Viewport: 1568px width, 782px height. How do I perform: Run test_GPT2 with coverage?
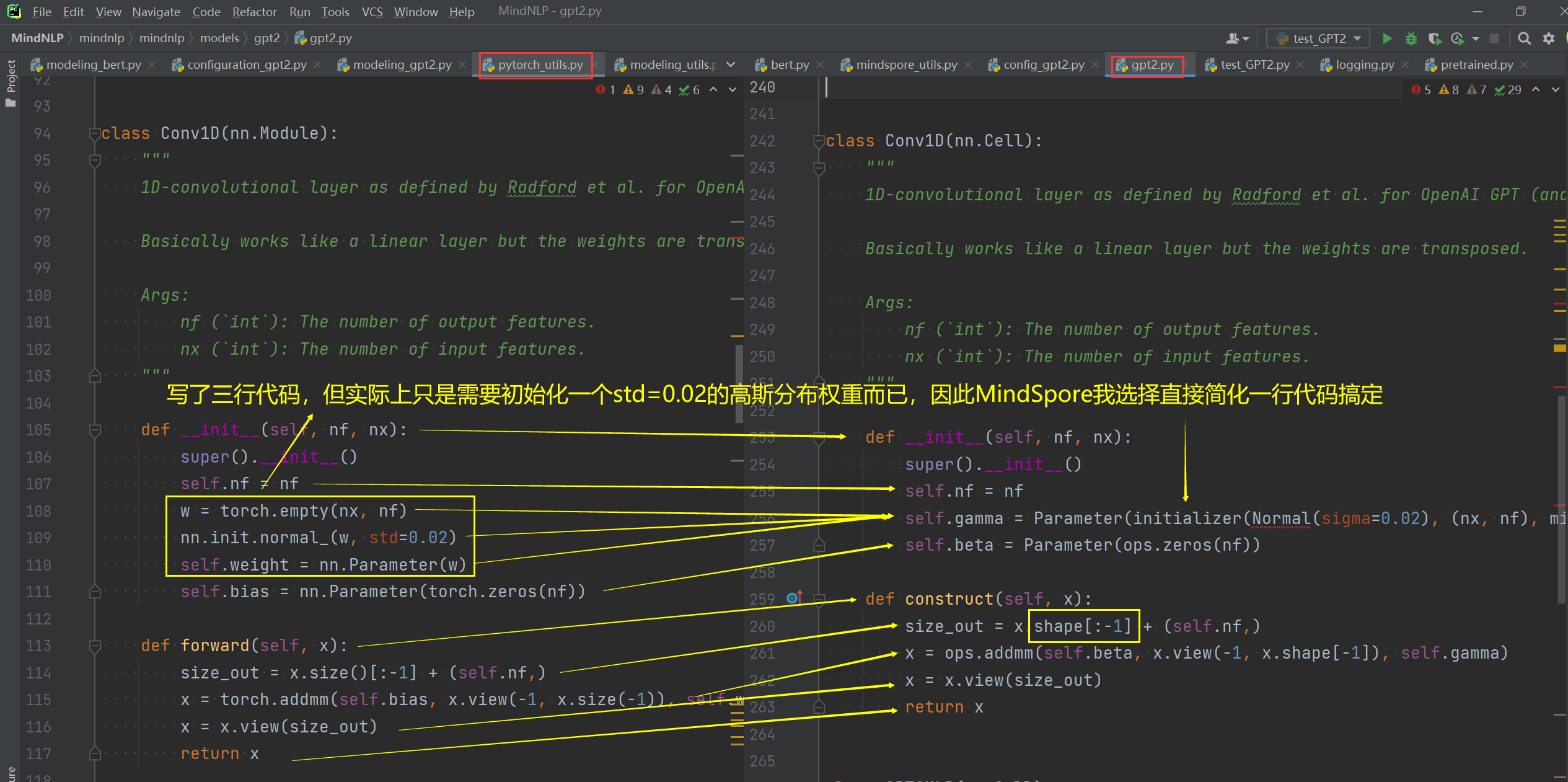coord(1434,38)
